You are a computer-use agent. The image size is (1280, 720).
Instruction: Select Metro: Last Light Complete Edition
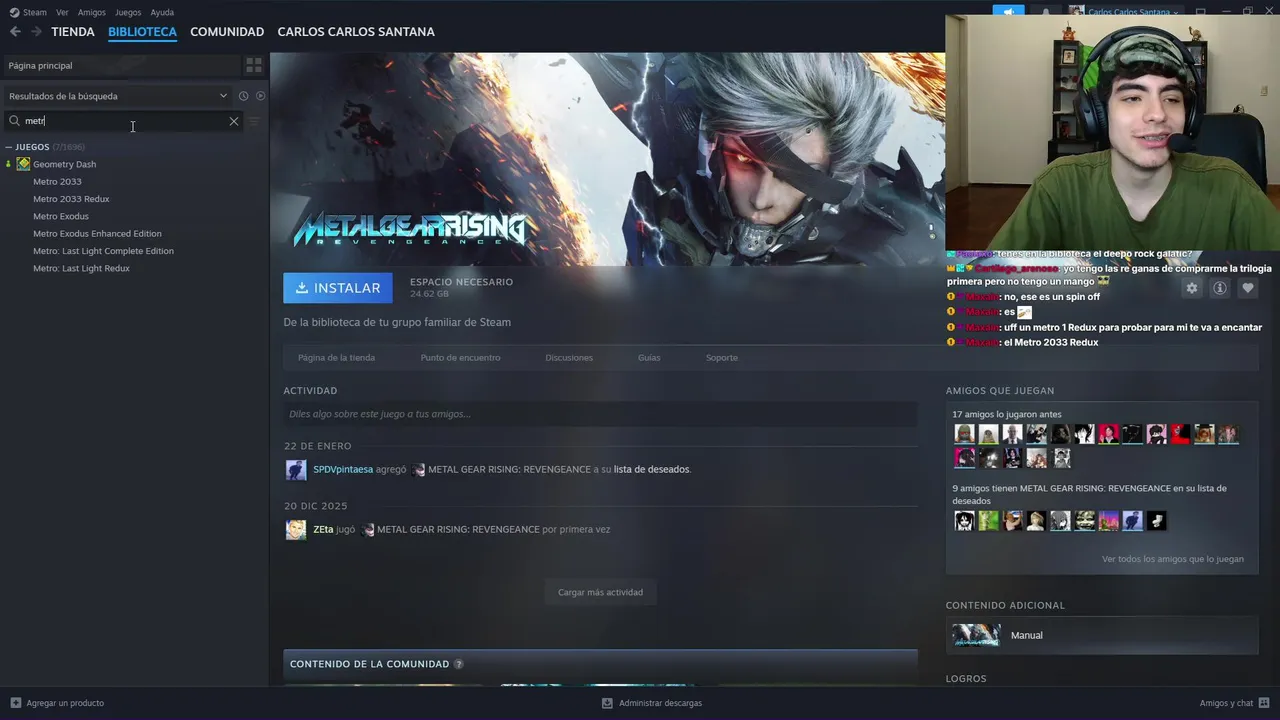(103, 251)
